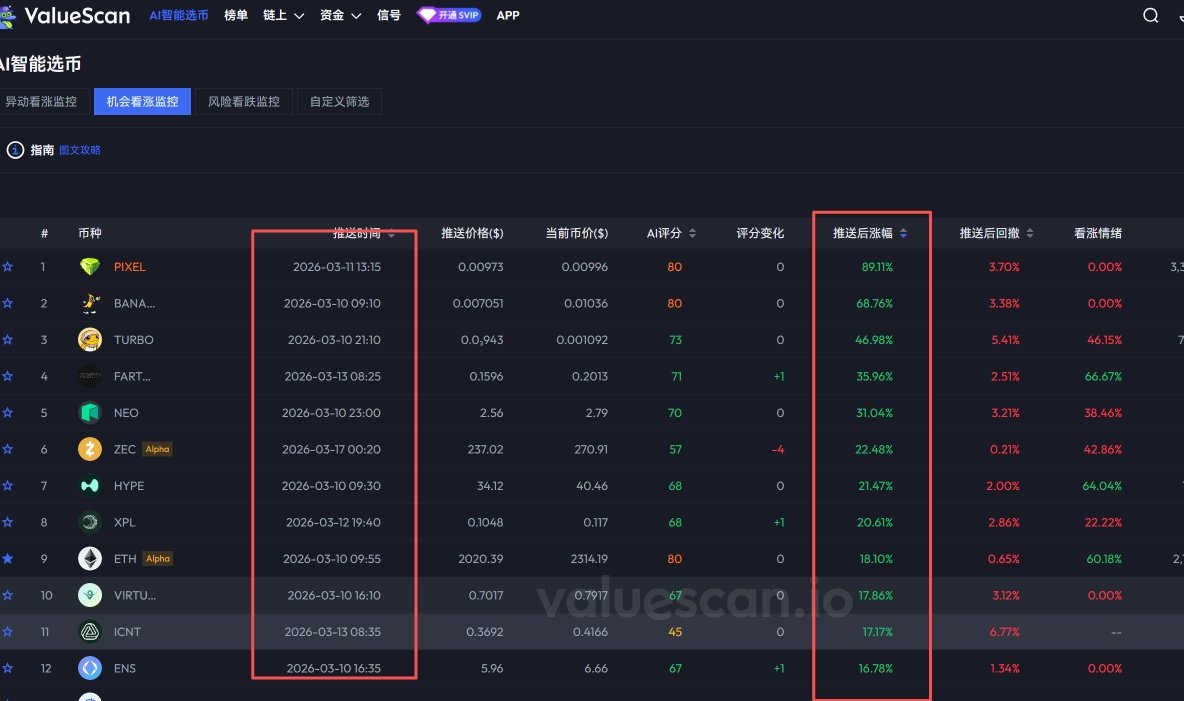The width and height of the screenshot is (1184, 701).
Task: Click the PIXEL coin icon
Action: coord(90,267)
